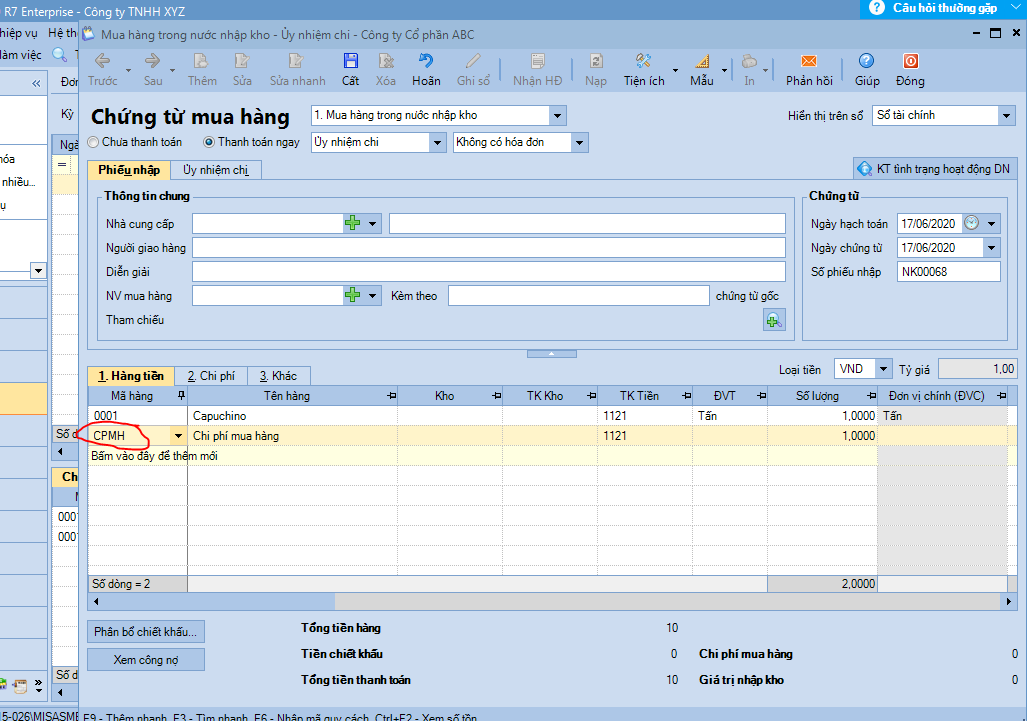
Task: Open the Chi phí tab
Action: click(x=210, y=376)
